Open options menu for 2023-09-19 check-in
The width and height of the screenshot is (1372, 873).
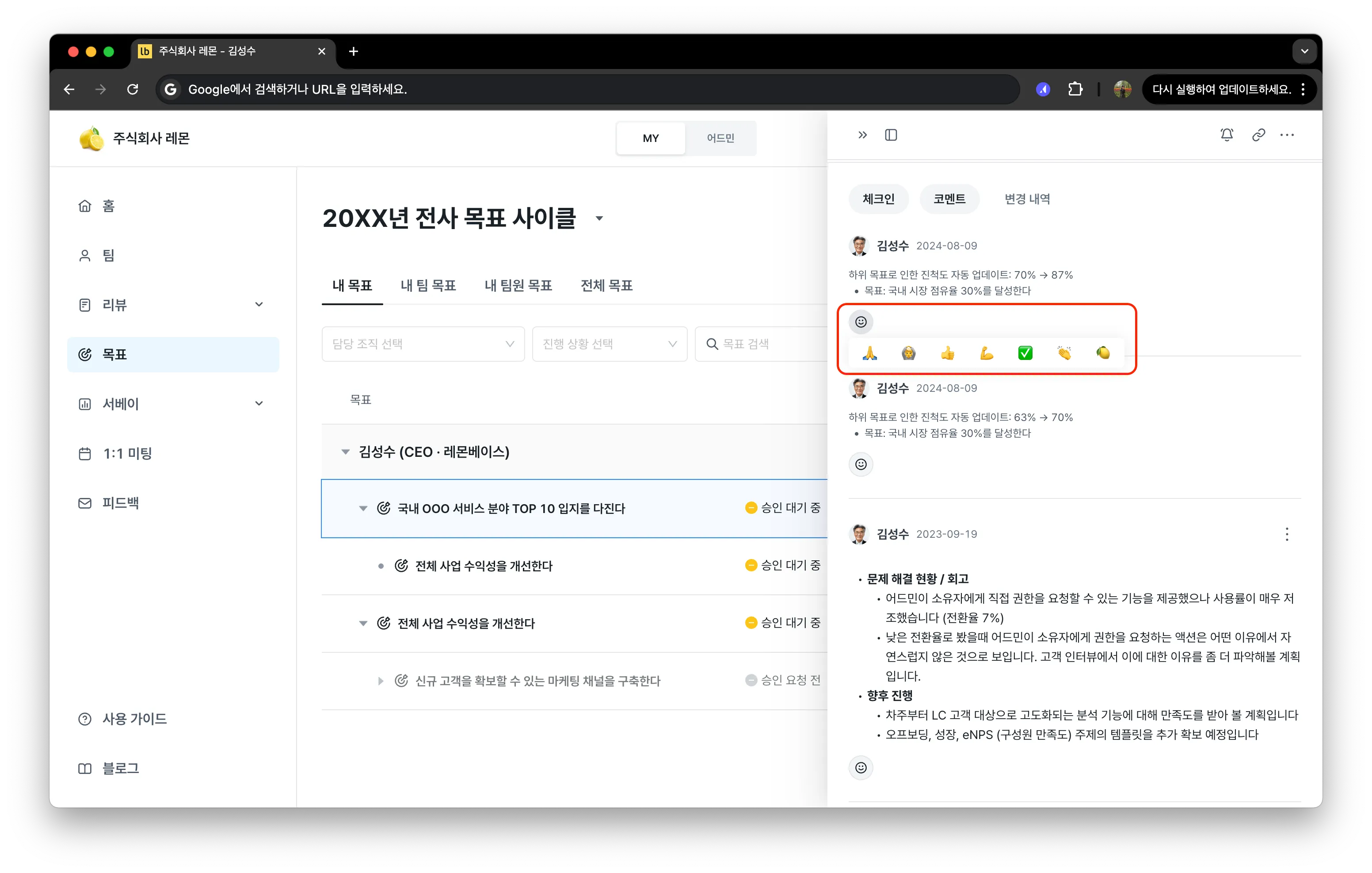point(1287,534)
